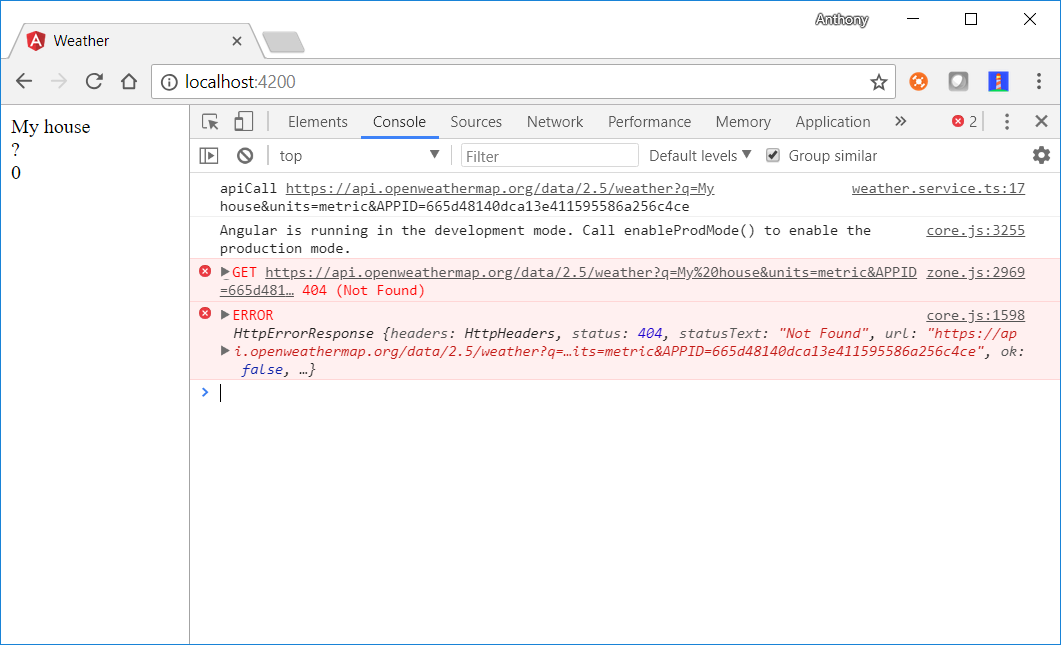Click the 404 (Not Found) status text
The height and width of the screenshot is (645, 1061).
tap(363, 290)
